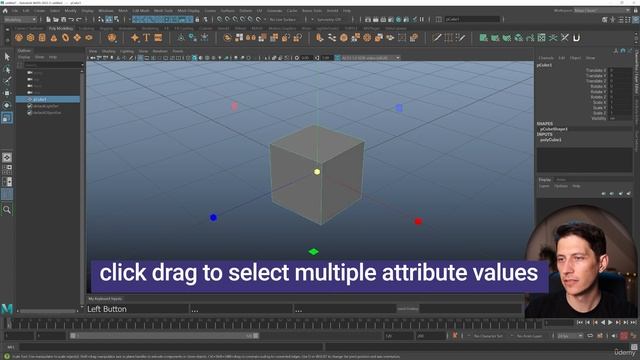The image size is (640, 360).
Task: Click the first green shelf icon
Action: 483,38
